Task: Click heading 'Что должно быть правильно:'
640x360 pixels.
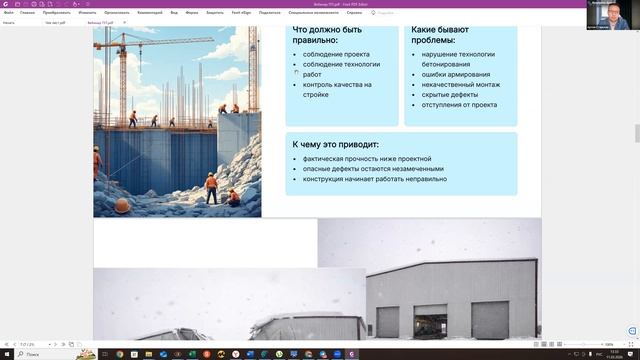Action: pos(327,35)
